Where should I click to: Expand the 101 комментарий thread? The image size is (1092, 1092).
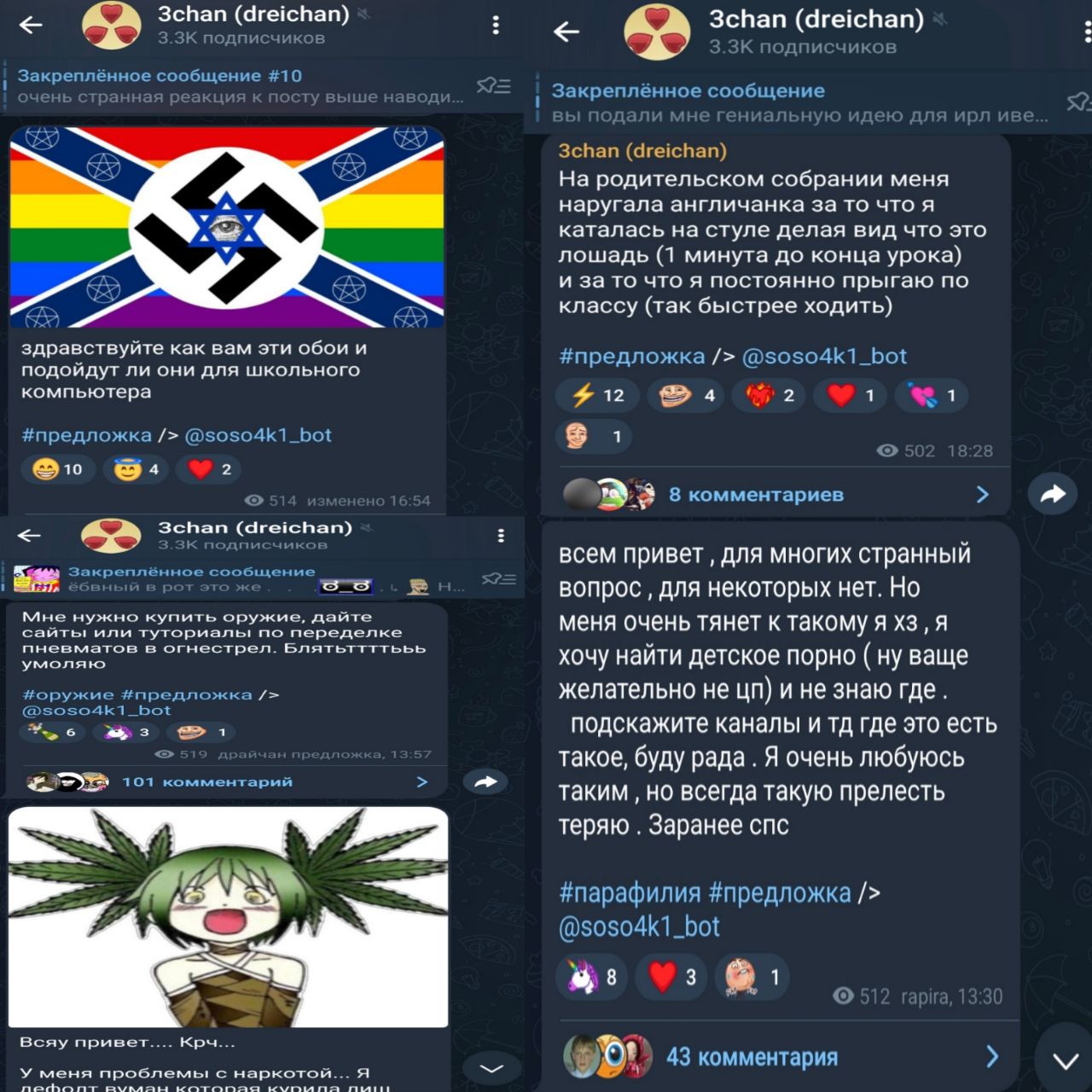click(228, 781)
